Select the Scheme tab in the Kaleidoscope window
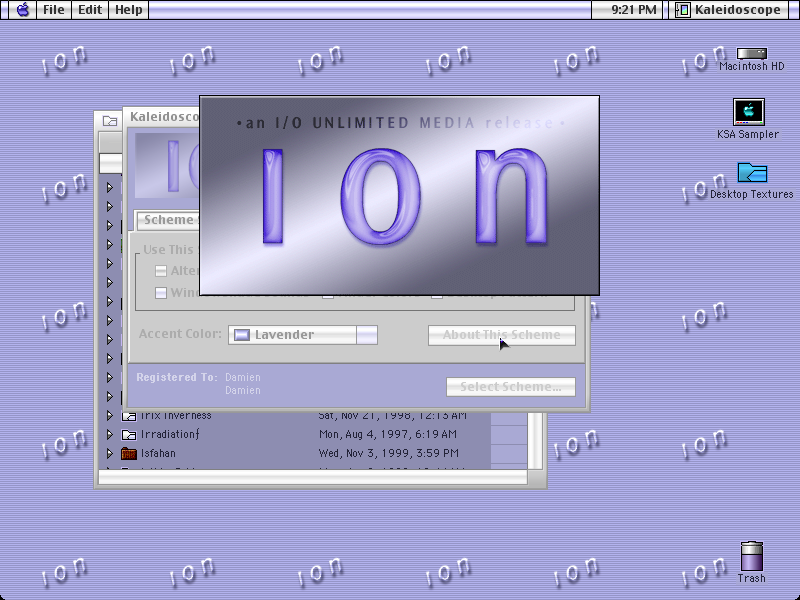This screenshot has height=600, width=800. click(167, 220)
